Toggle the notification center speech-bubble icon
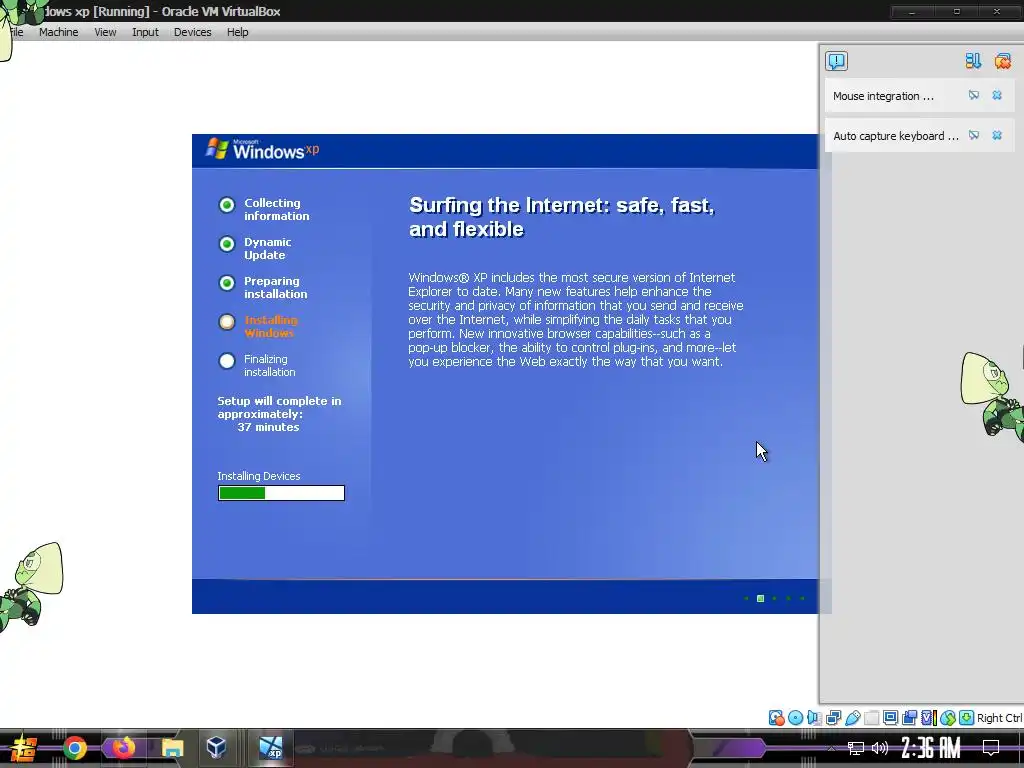 pos(837,61)
